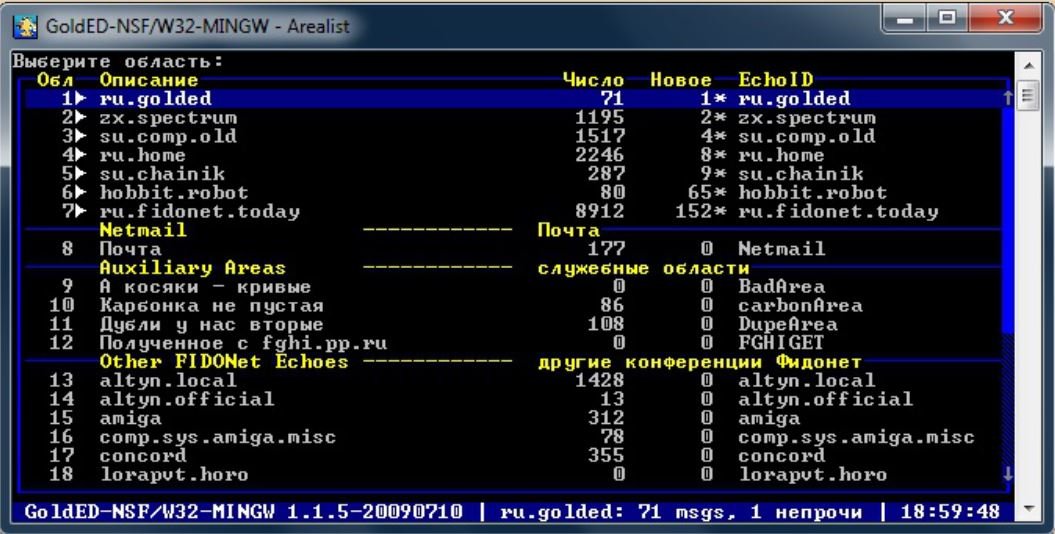Select su.comp.old in the description column
Screen dimensions: 1055x534
(168, 137)
